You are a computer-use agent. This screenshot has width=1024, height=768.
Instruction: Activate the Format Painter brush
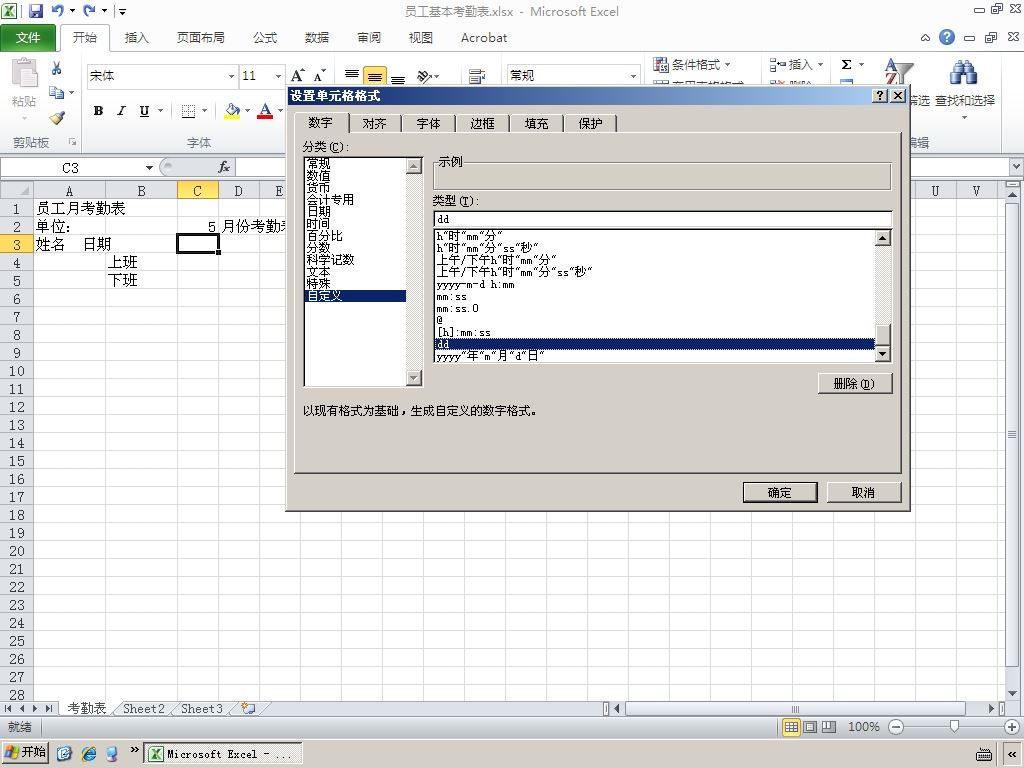click(57, 118)
